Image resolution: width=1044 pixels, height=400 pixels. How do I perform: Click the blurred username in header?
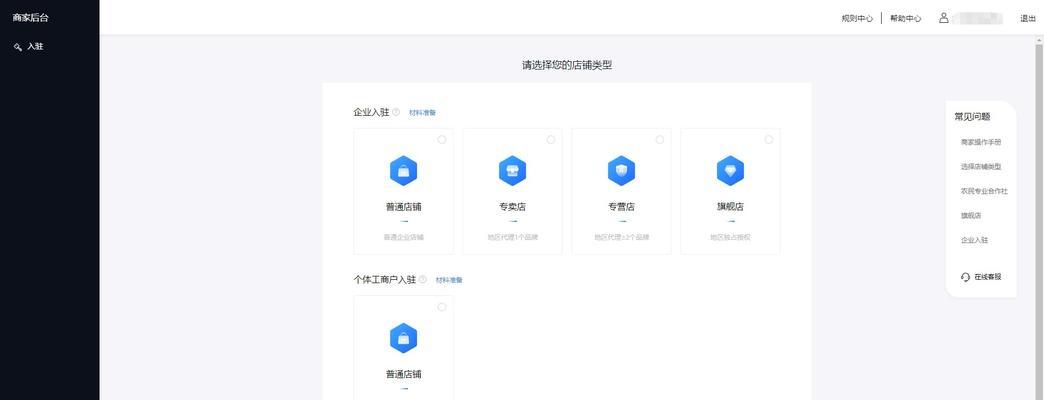[x=977, y=19]
